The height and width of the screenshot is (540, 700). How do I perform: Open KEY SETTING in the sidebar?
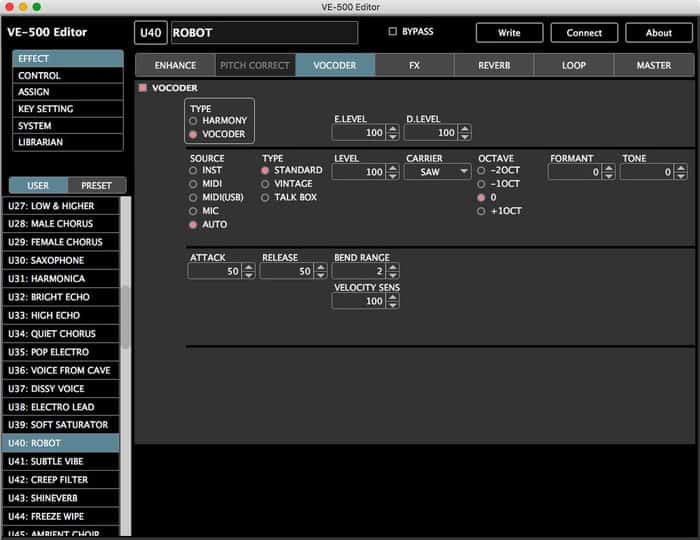(68, 109)
